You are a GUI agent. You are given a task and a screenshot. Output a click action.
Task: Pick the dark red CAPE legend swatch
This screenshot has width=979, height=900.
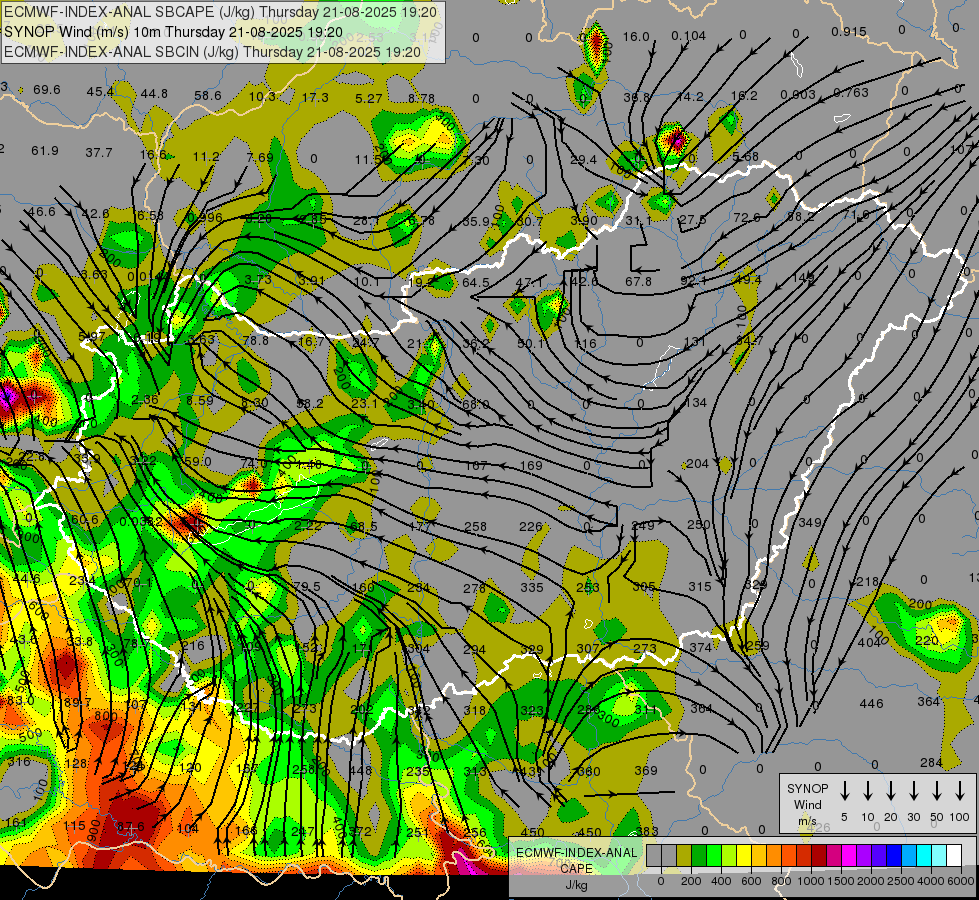tap(819, 856)
